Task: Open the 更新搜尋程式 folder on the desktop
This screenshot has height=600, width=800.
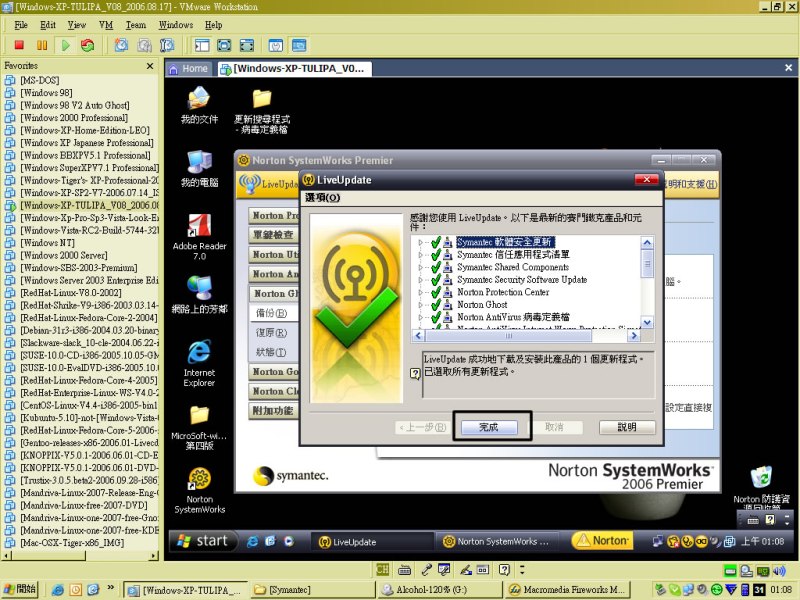Action: [x=262, y=111]
